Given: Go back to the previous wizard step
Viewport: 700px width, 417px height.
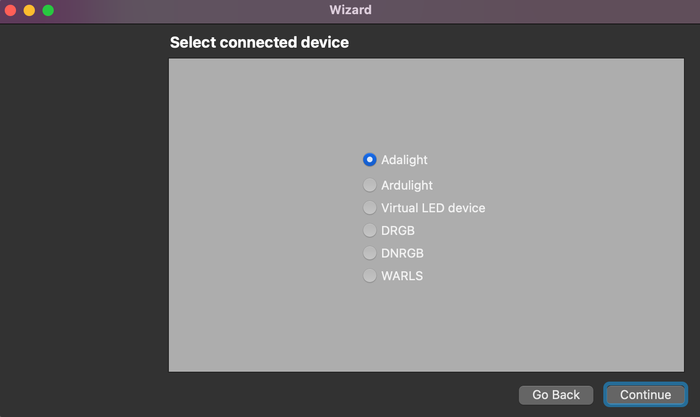Looking at the screenshot, I should pos(556,395).
